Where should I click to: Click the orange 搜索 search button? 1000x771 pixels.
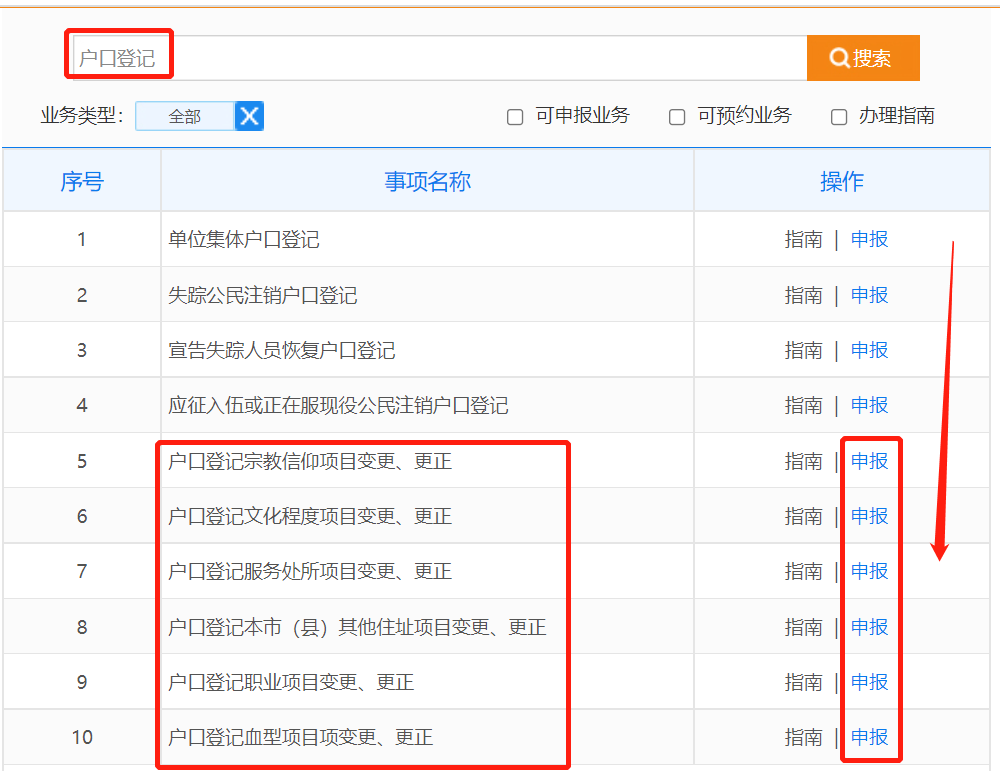tap(862, 58)
